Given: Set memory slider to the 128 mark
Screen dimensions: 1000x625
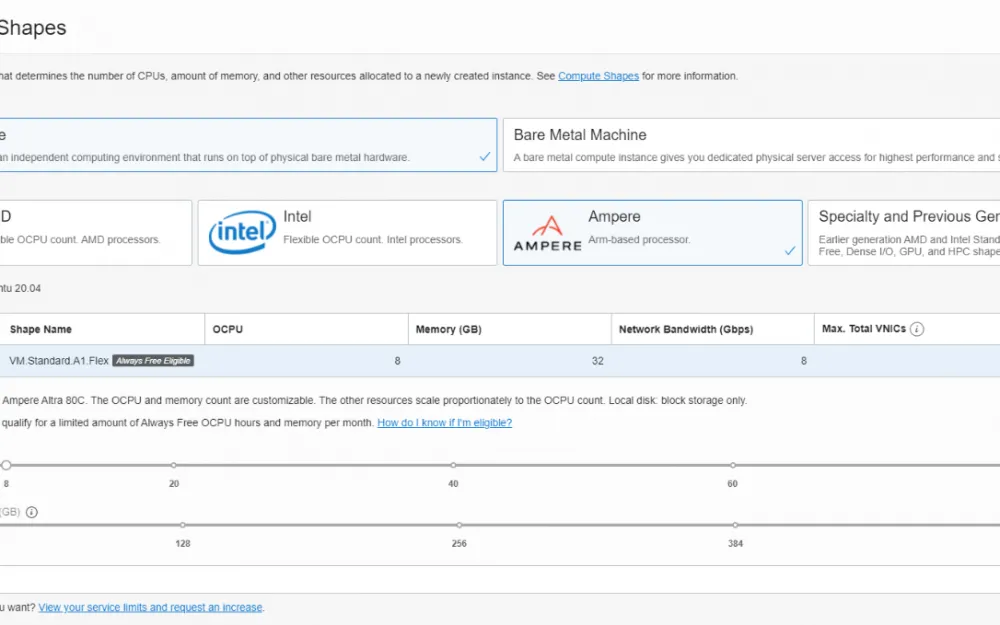Looking at the screenshot, I should 182,525.
